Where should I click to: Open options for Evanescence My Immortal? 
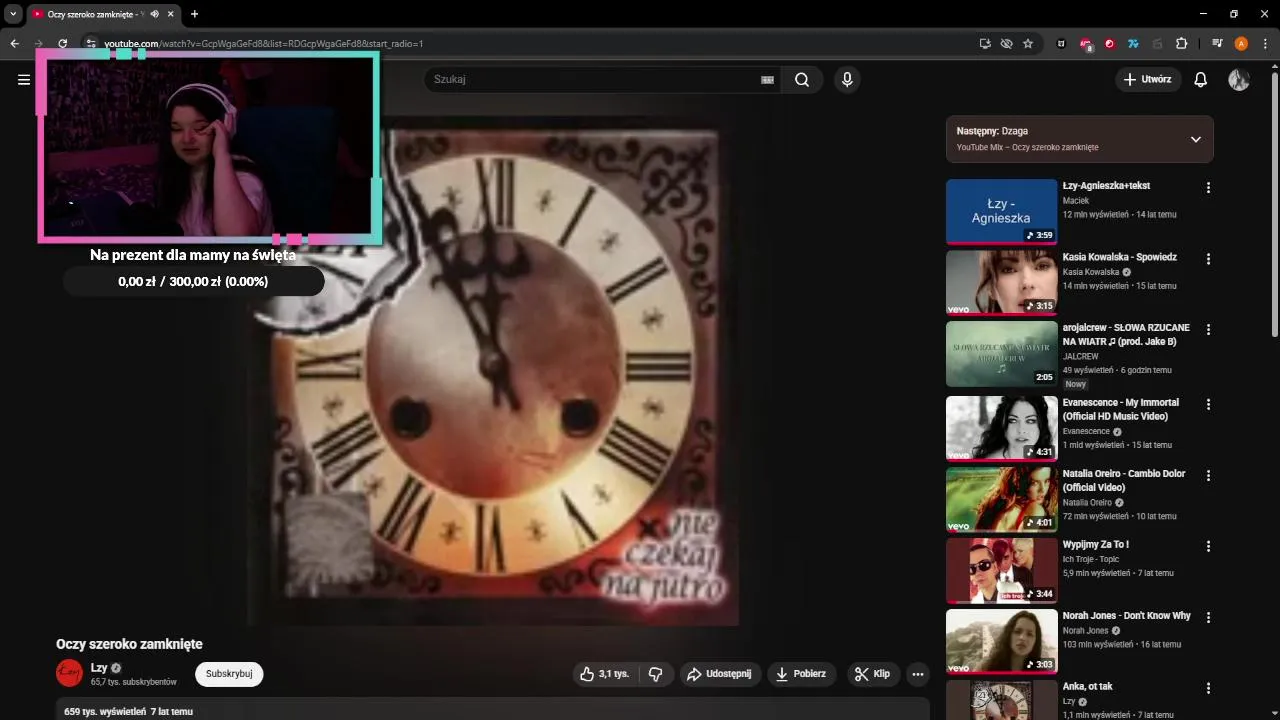pos(1208,405)
